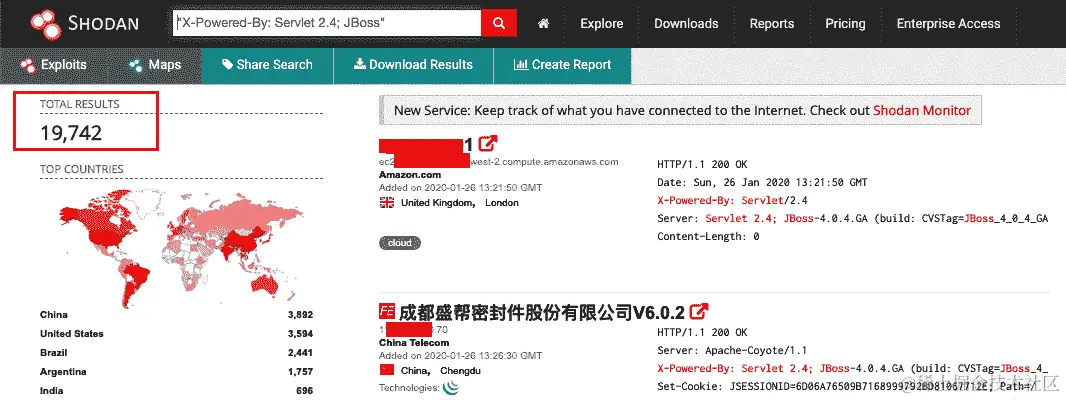The height and width of the screenshot is (400, 1066).
Task: Click the 3,594 count for United States
Action: (300, 334)
